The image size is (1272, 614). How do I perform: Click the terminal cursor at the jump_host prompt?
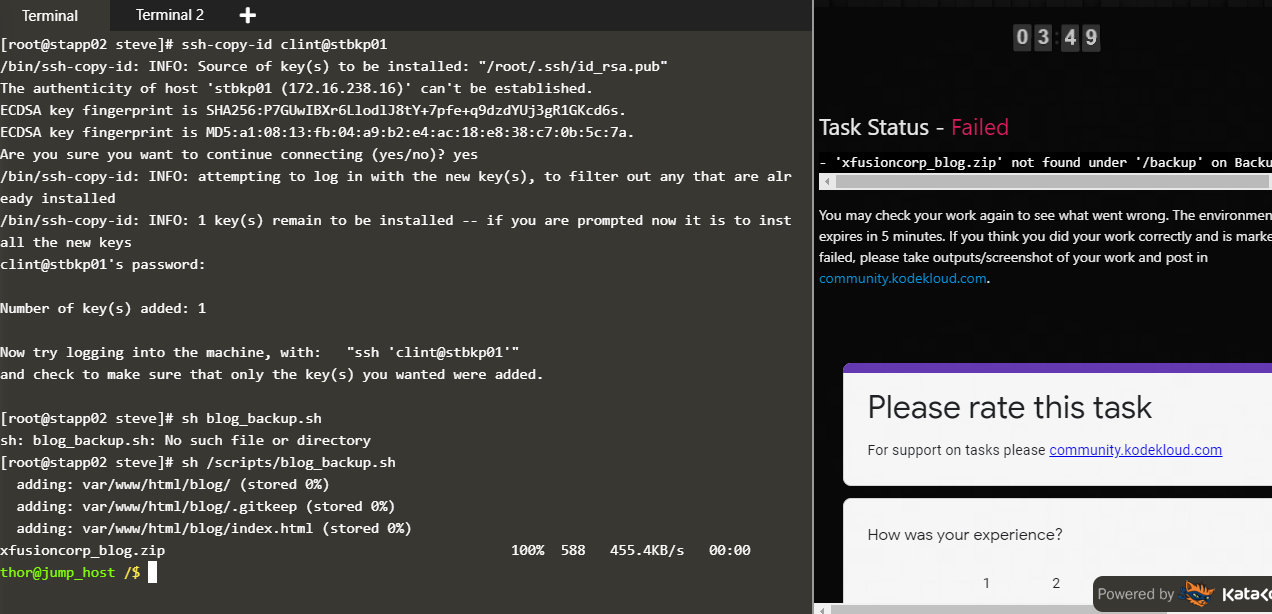[153, 572]
